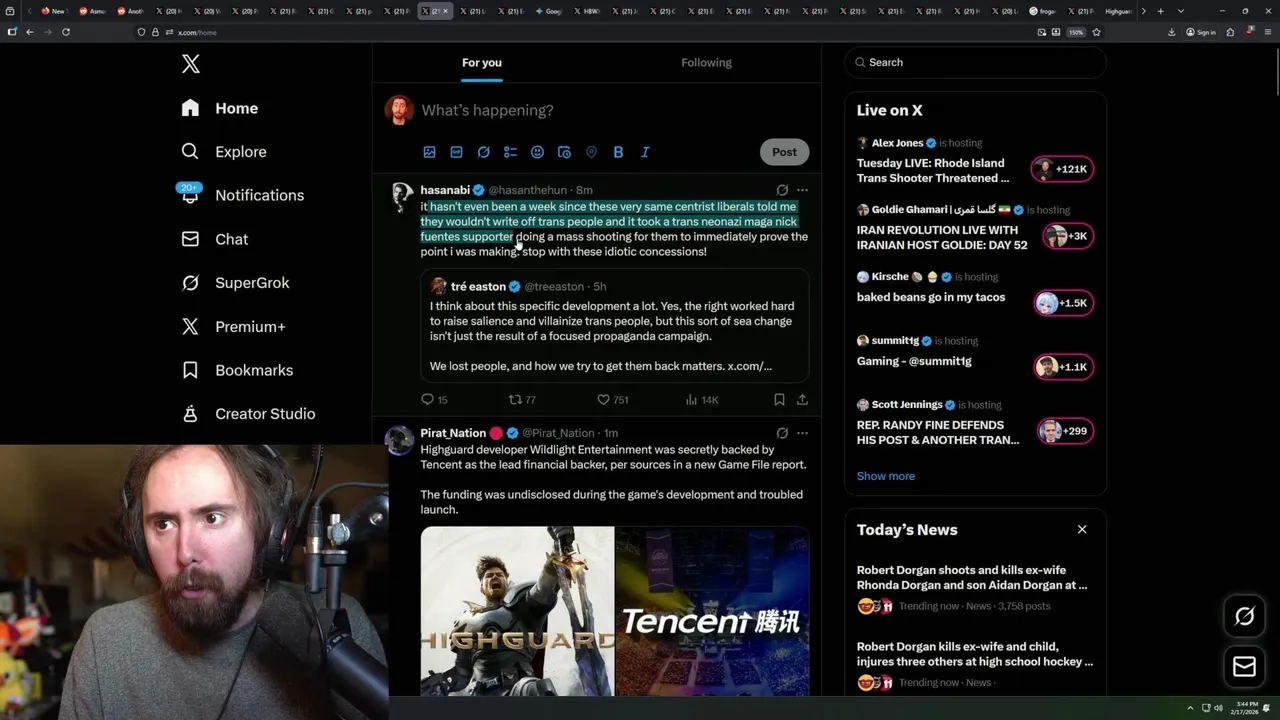Click the Post button
Screen dimensions: 1280x720
pos(784,152)
